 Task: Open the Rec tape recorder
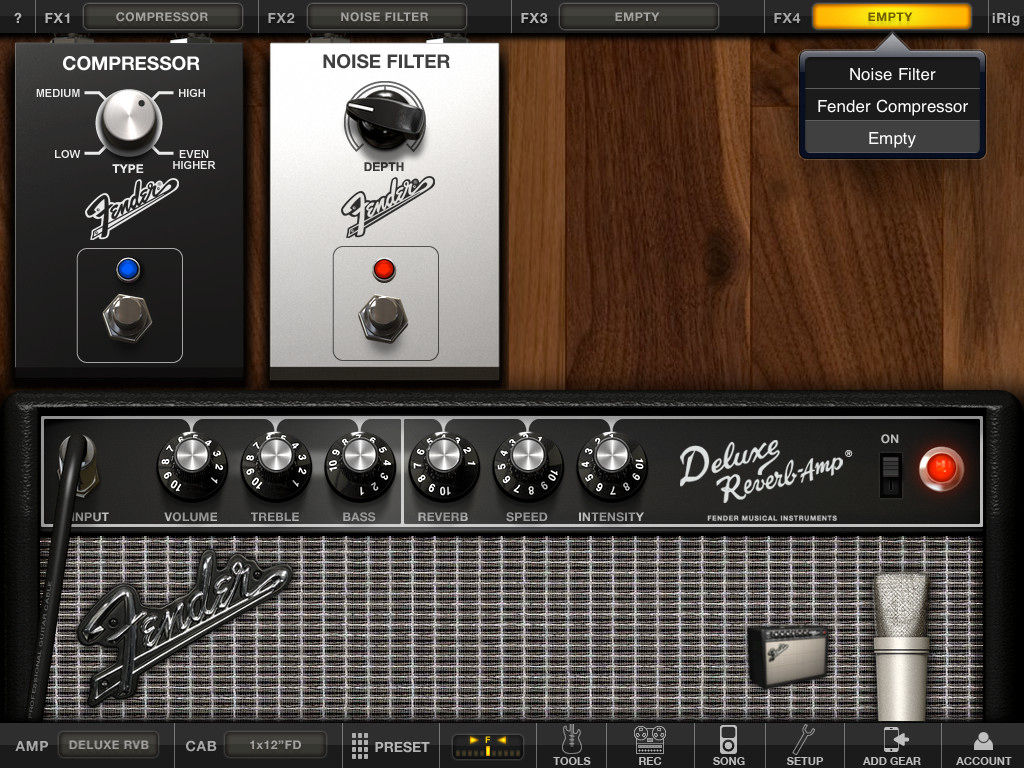click(650, 745)
